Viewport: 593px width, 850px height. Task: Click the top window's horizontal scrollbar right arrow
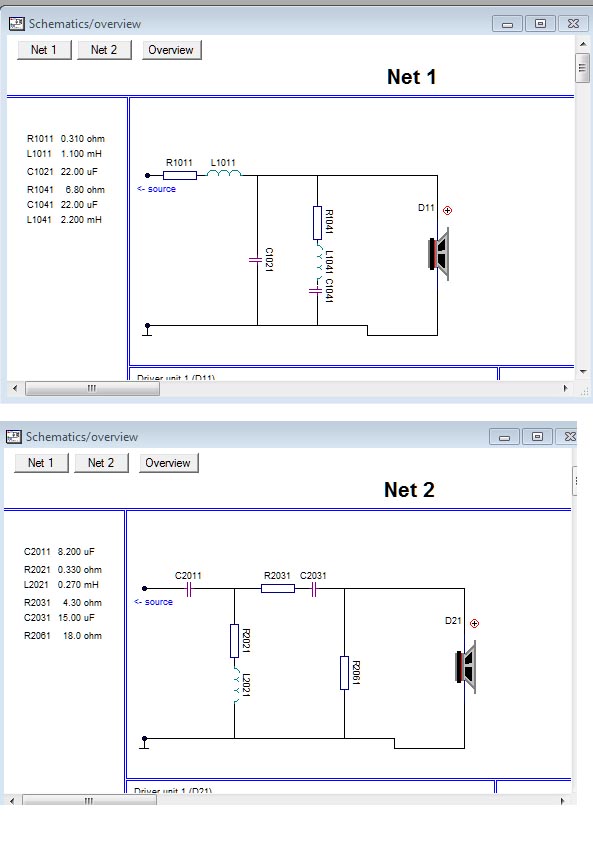click(566, 388)
